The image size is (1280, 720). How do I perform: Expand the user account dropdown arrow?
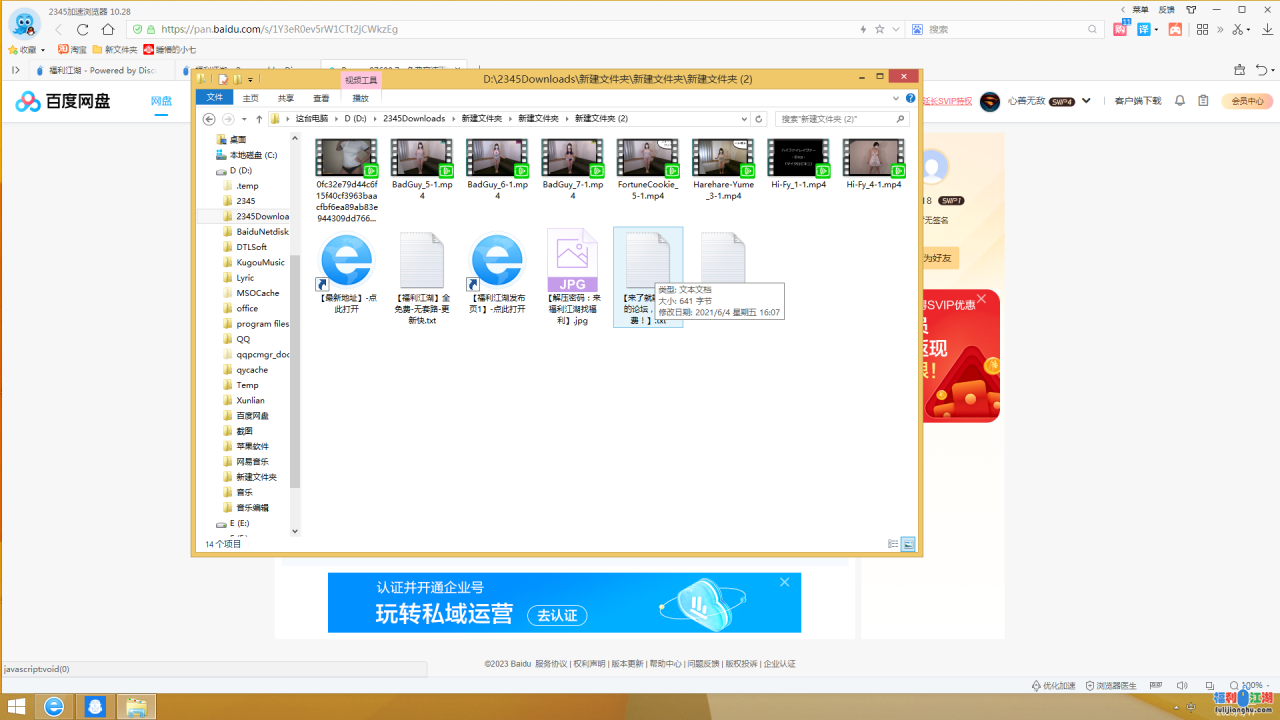(1086, 101)
